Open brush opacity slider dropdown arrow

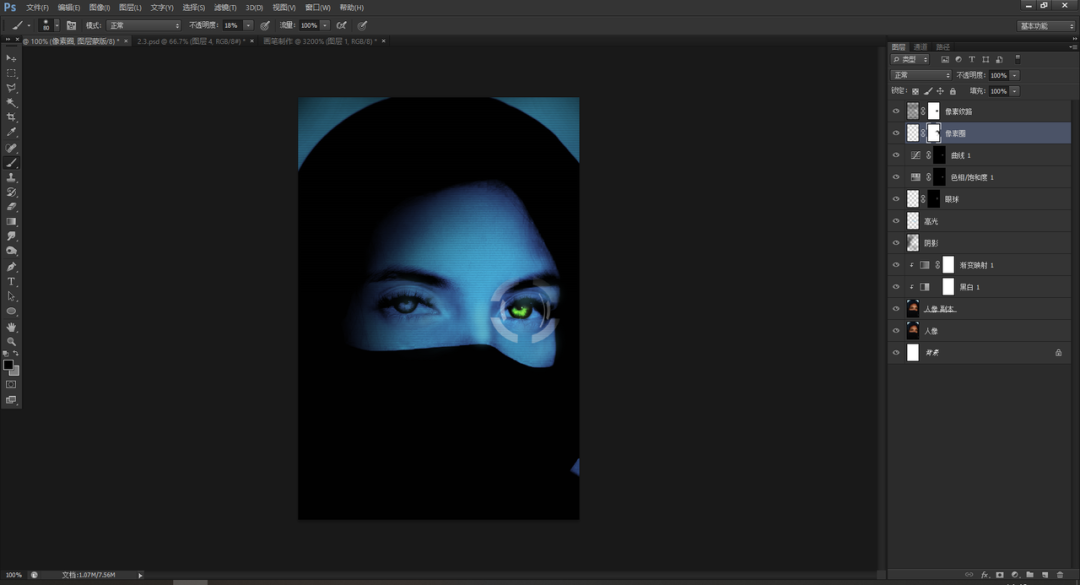pyautogui.click(x=248, y=25)
